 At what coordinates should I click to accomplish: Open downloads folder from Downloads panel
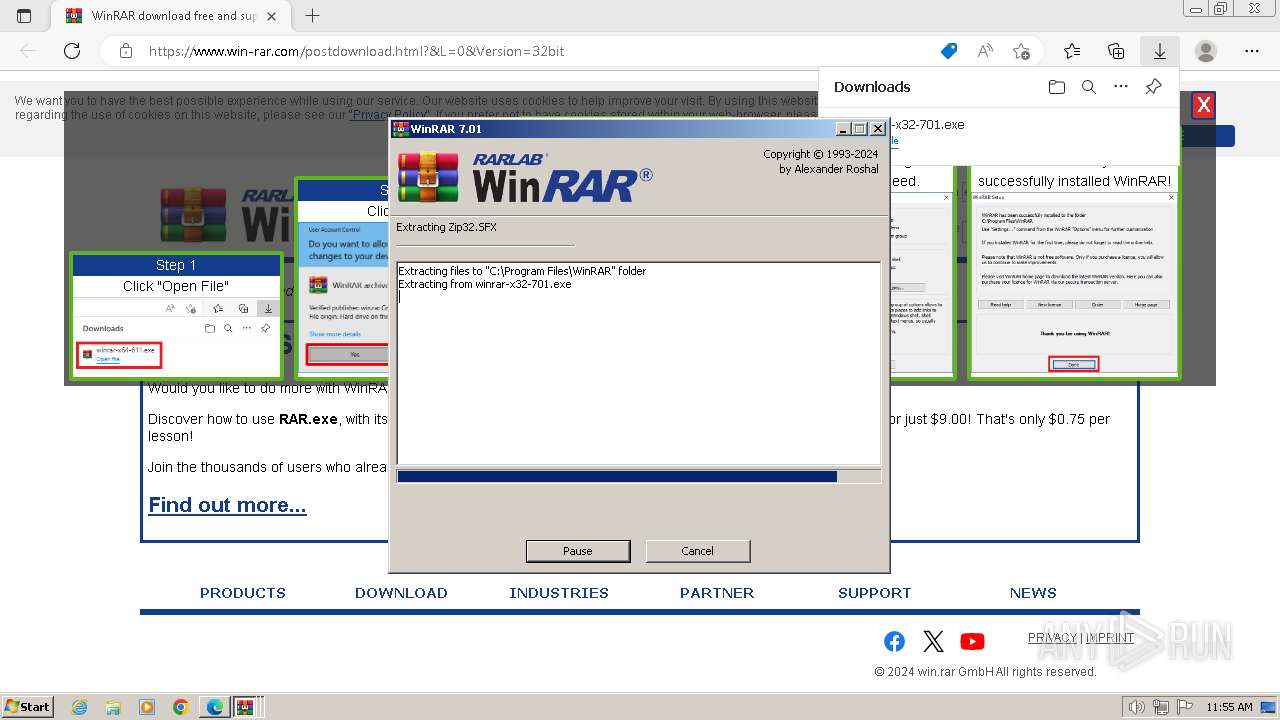click(x=1057, y=87)
